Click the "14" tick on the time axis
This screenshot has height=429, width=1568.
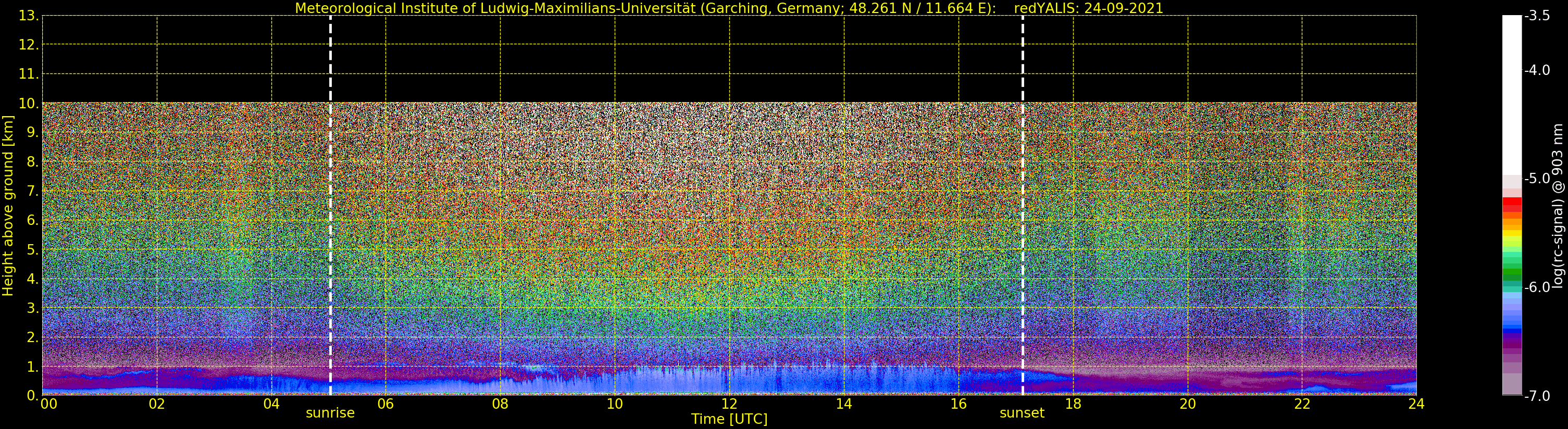[x=844, y=404]
